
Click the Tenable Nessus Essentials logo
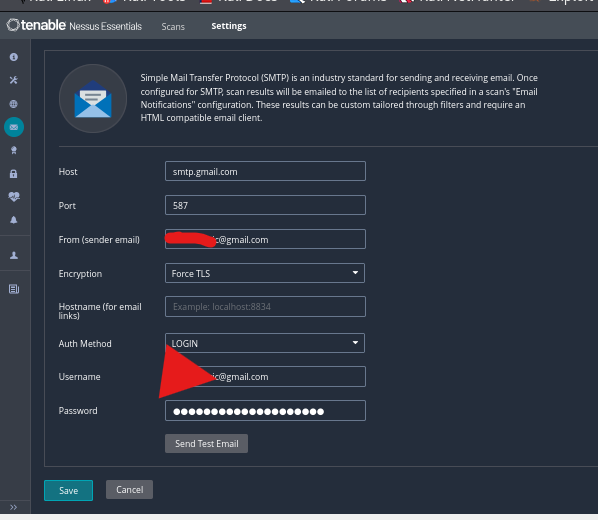pos(74,26)
